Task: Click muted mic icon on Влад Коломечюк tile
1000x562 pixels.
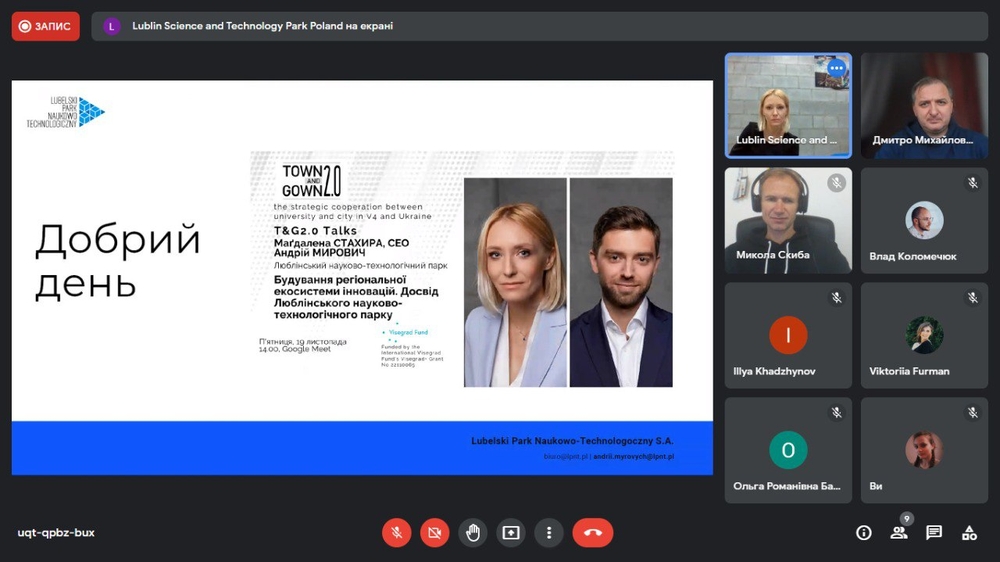Action: click(973, 183)
